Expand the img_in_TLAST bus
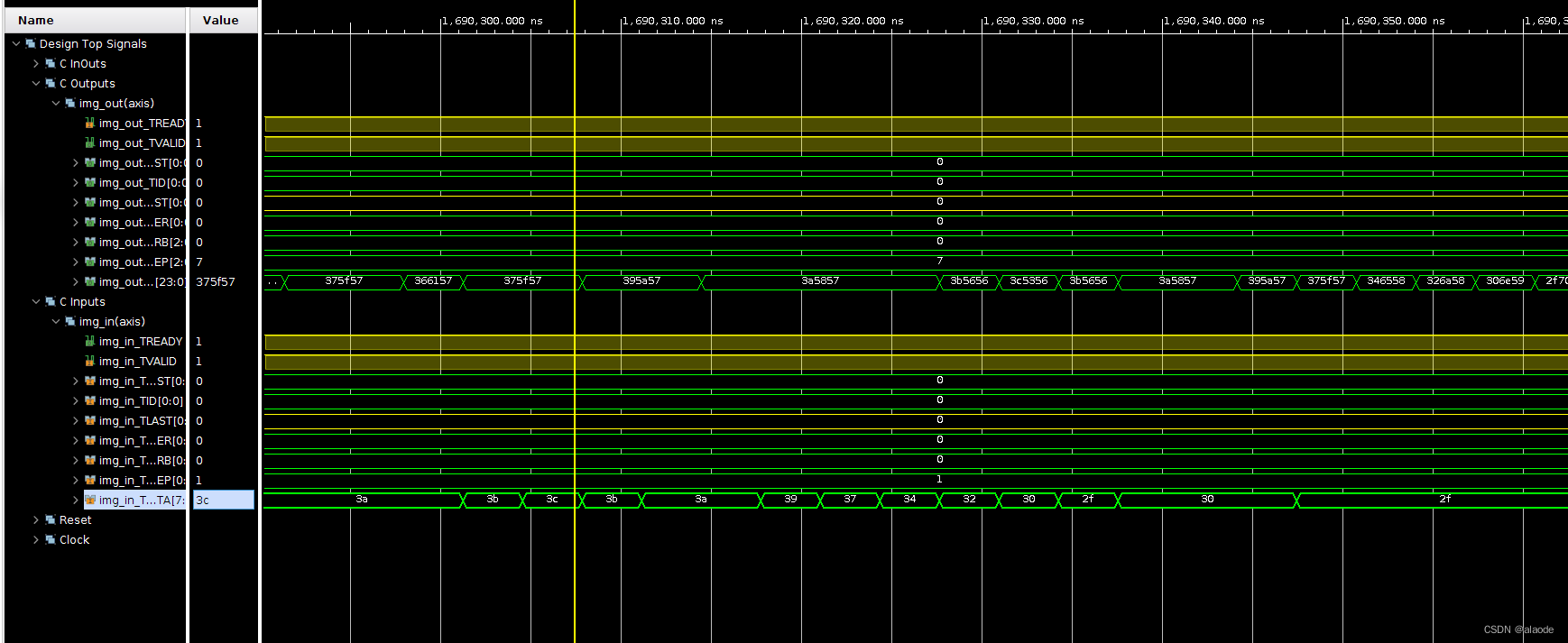1568x643 pixels. click(76, 420)
